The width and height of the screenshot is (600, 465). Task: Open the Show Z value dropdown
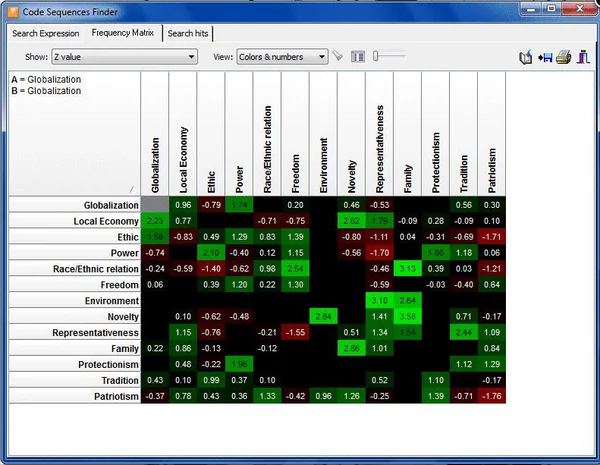[x=124, y=57]
